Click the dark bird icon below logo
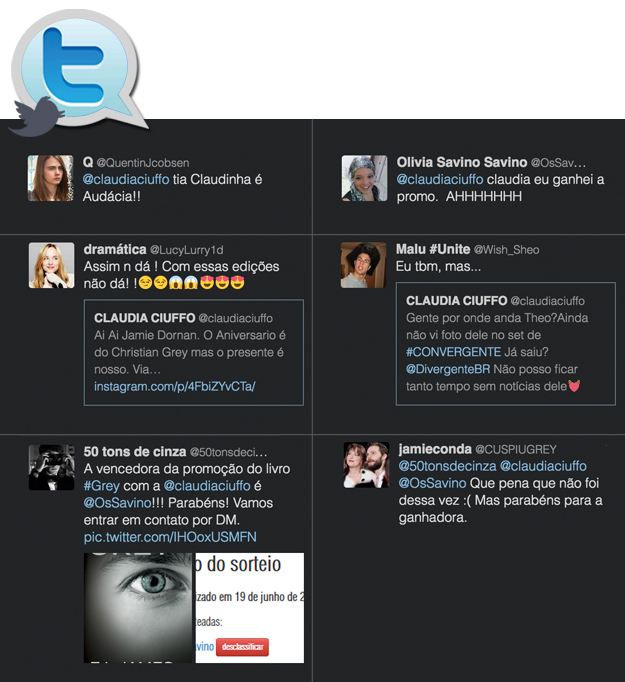This screenshot has width=625, height=682. pyautogui.click(x=37, y=116)
